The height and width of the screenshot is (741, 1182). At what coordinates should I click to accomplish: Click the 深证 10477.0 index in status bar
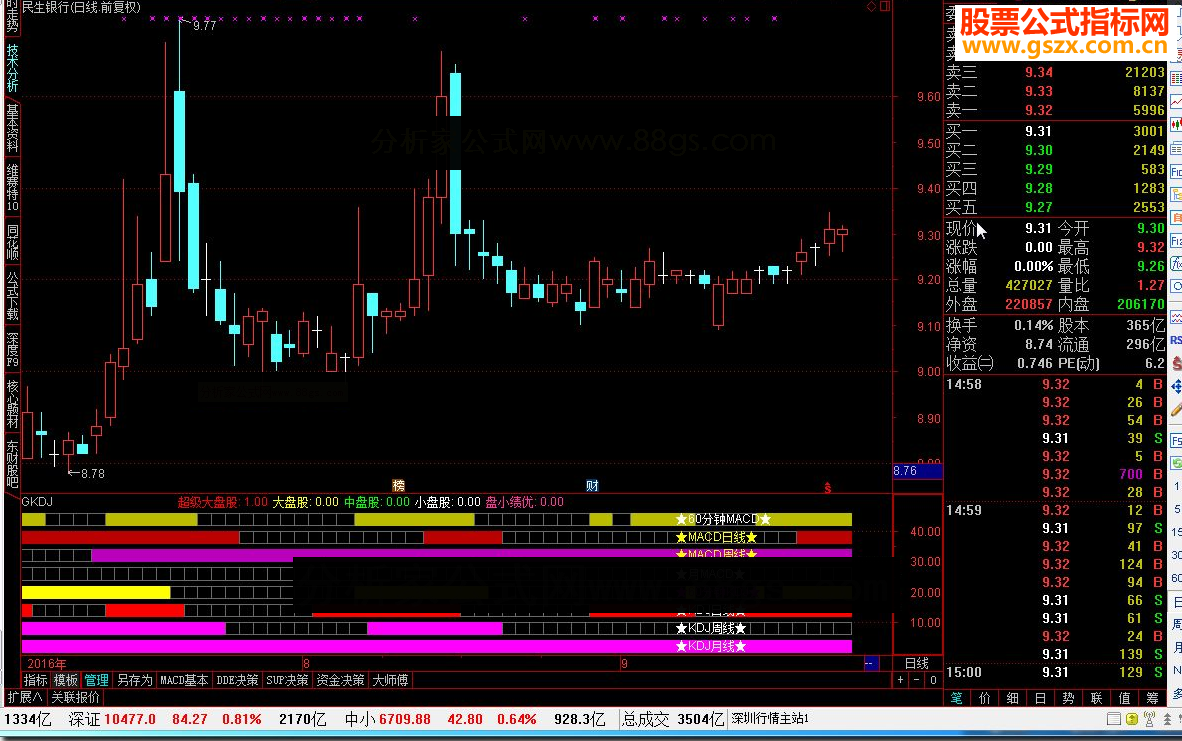[x=112, y=719]
